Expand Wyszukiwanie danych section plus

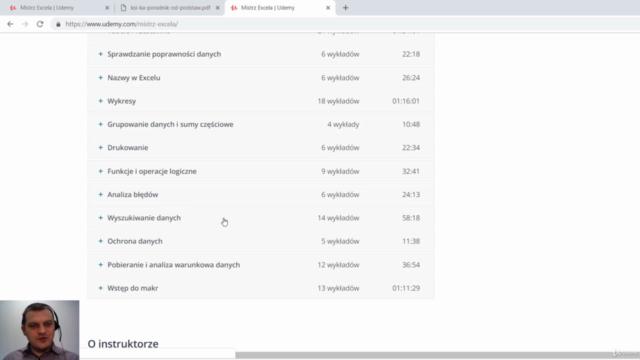point(100,218)
